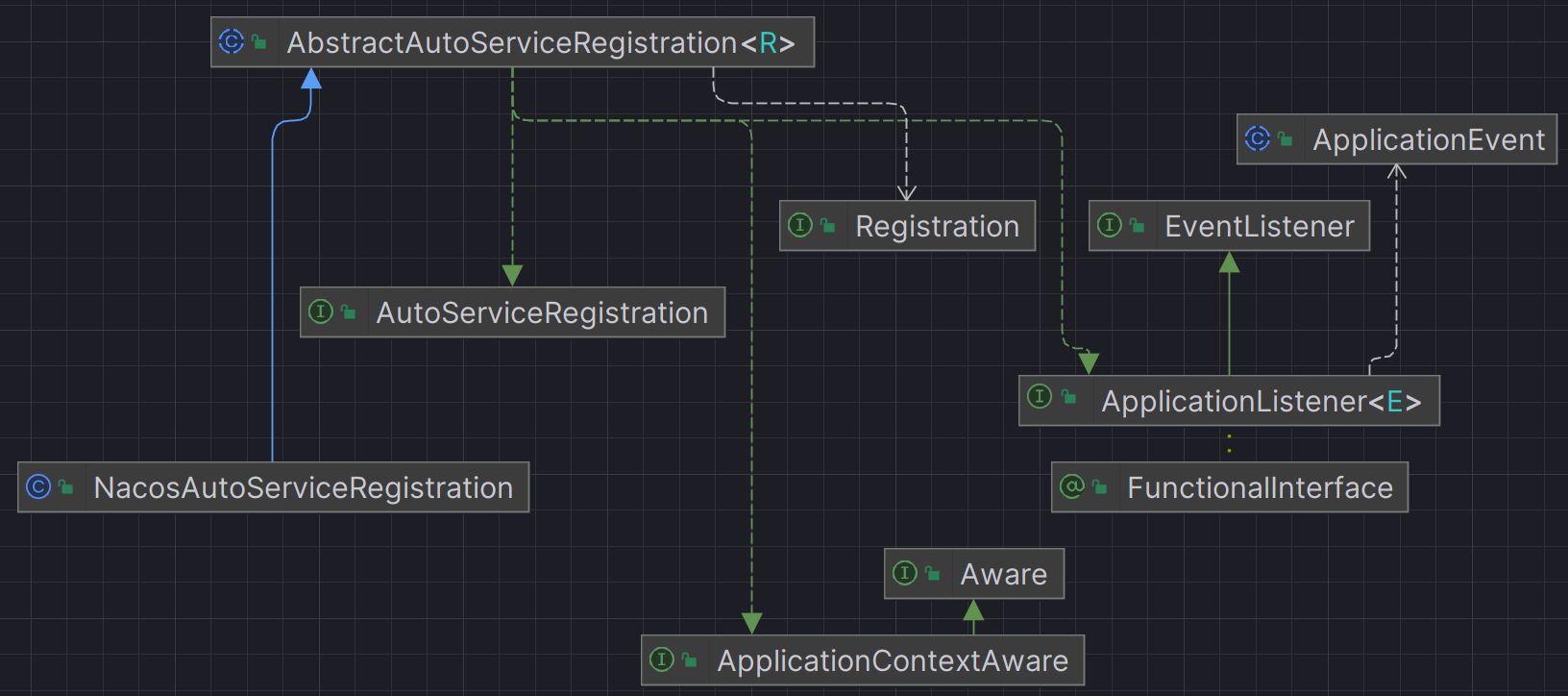Click the public lock icon beside ApplicationListener

(x=1069, y=397)
